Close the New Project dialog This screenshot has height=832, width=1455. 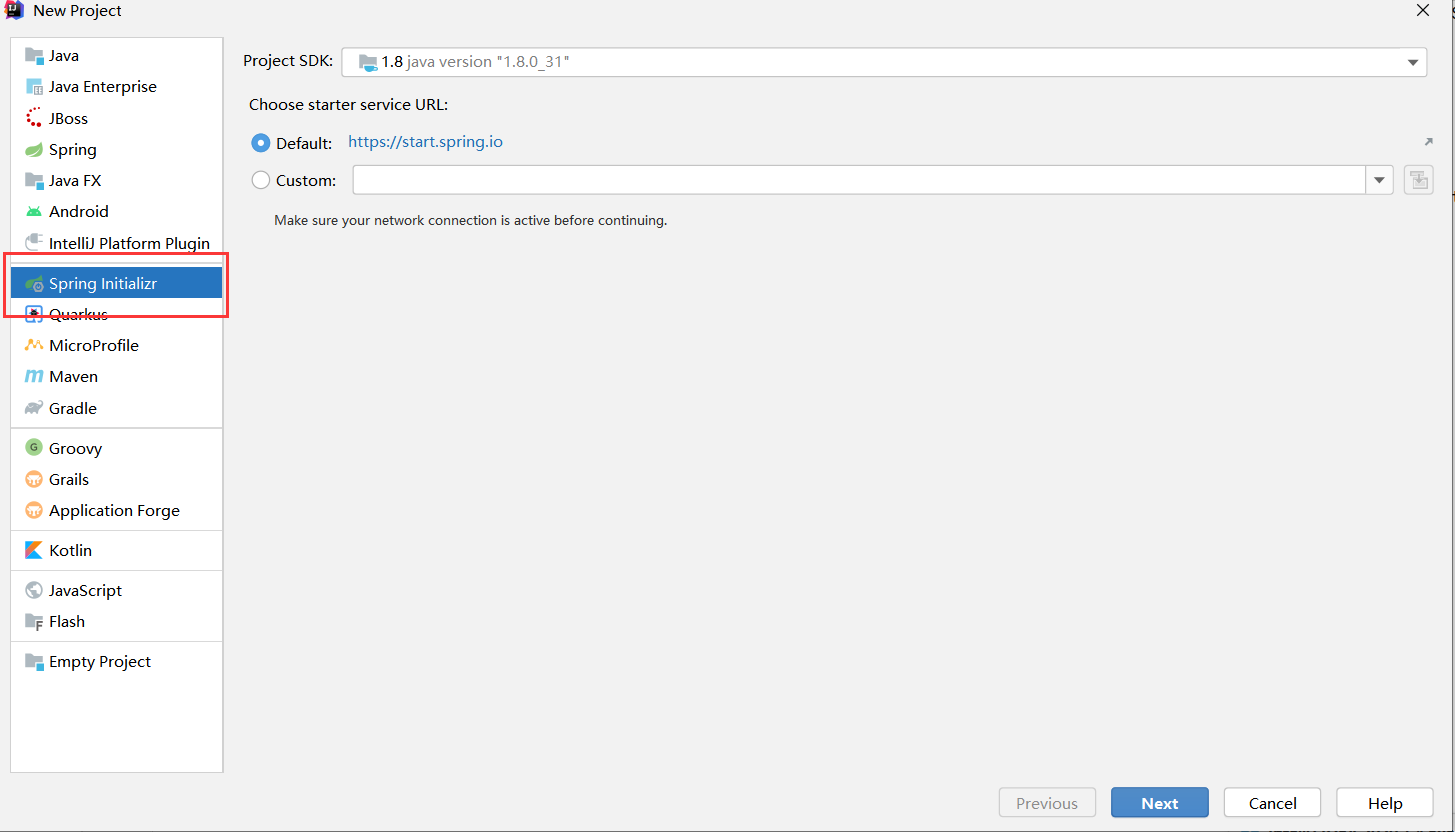coord(1422,10)
